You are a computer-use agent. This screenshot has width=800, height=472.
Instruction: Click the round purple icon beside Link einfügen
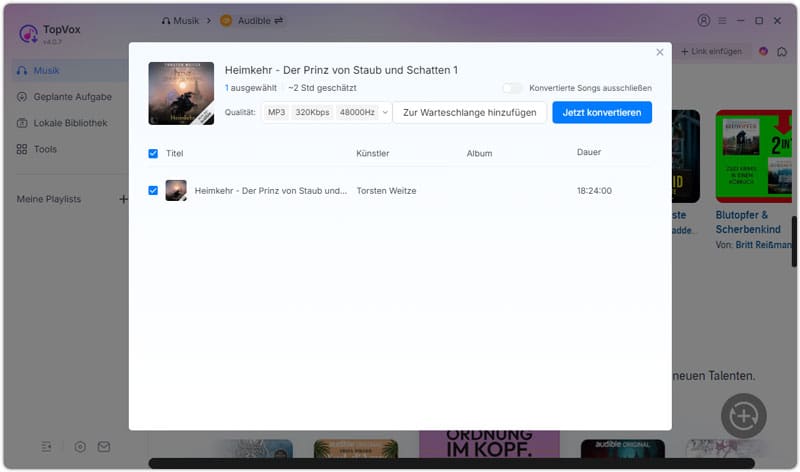(763, 52)
